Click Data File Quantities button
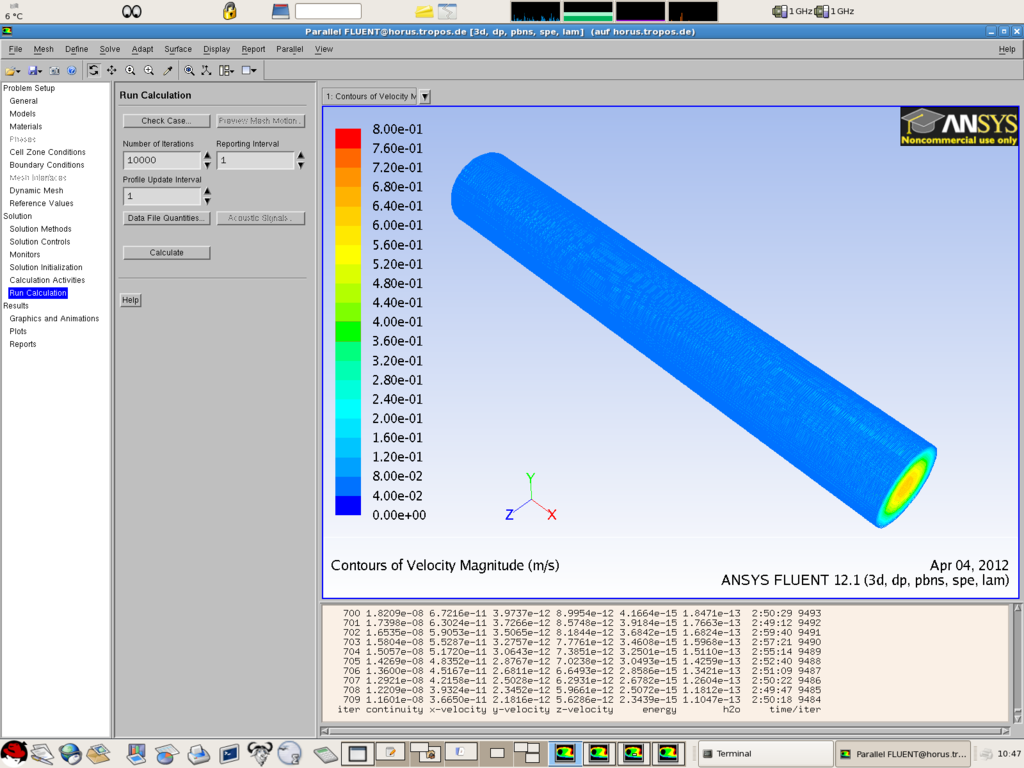Screen dimensions: 1024x768 [166, 218]
